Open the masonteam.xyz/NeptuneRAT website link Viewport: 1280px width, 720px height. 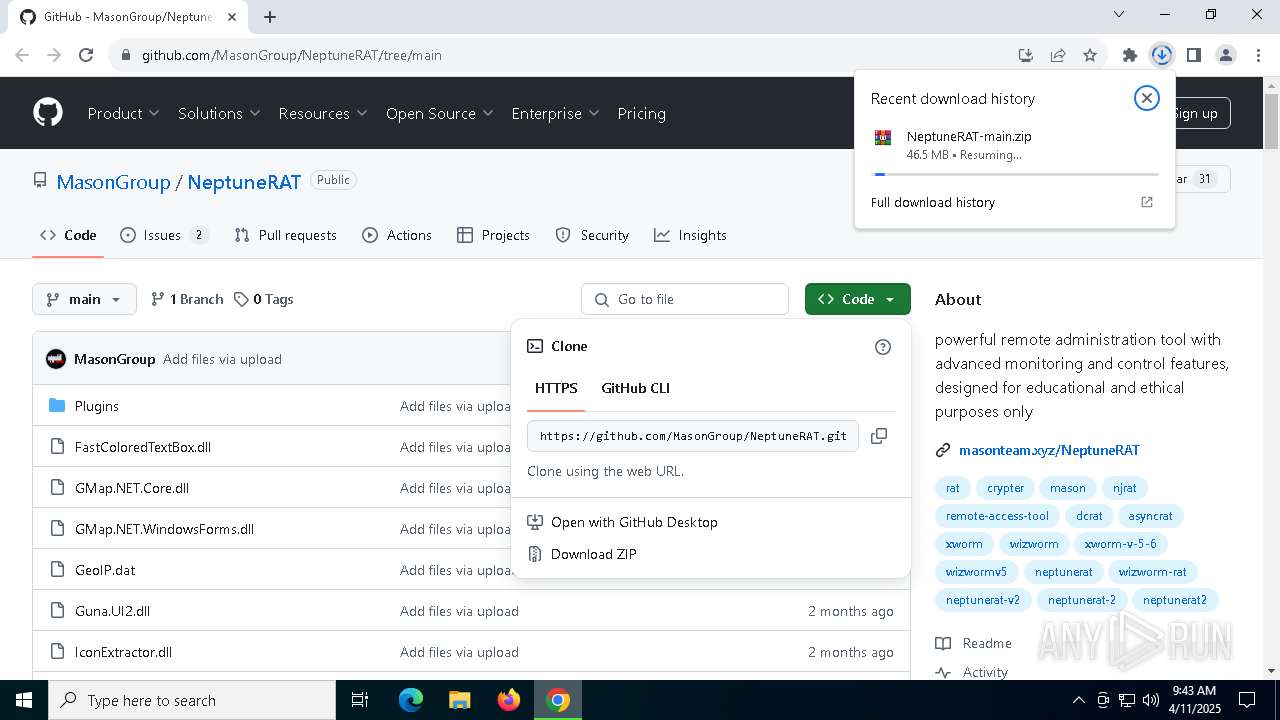pos(1049,450)
